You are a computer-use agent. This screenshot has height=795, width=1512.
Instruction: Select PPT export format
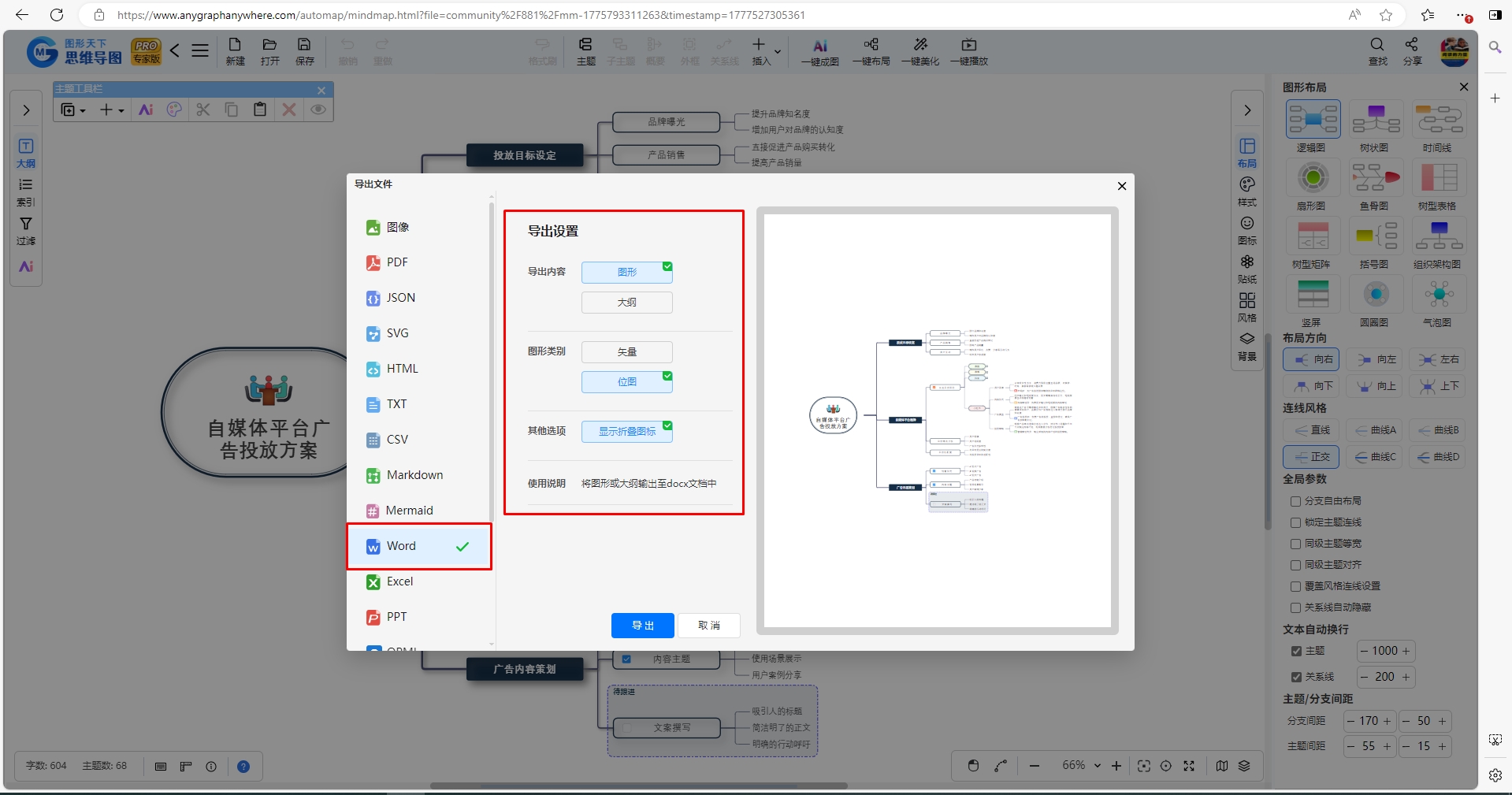[421, 617]
